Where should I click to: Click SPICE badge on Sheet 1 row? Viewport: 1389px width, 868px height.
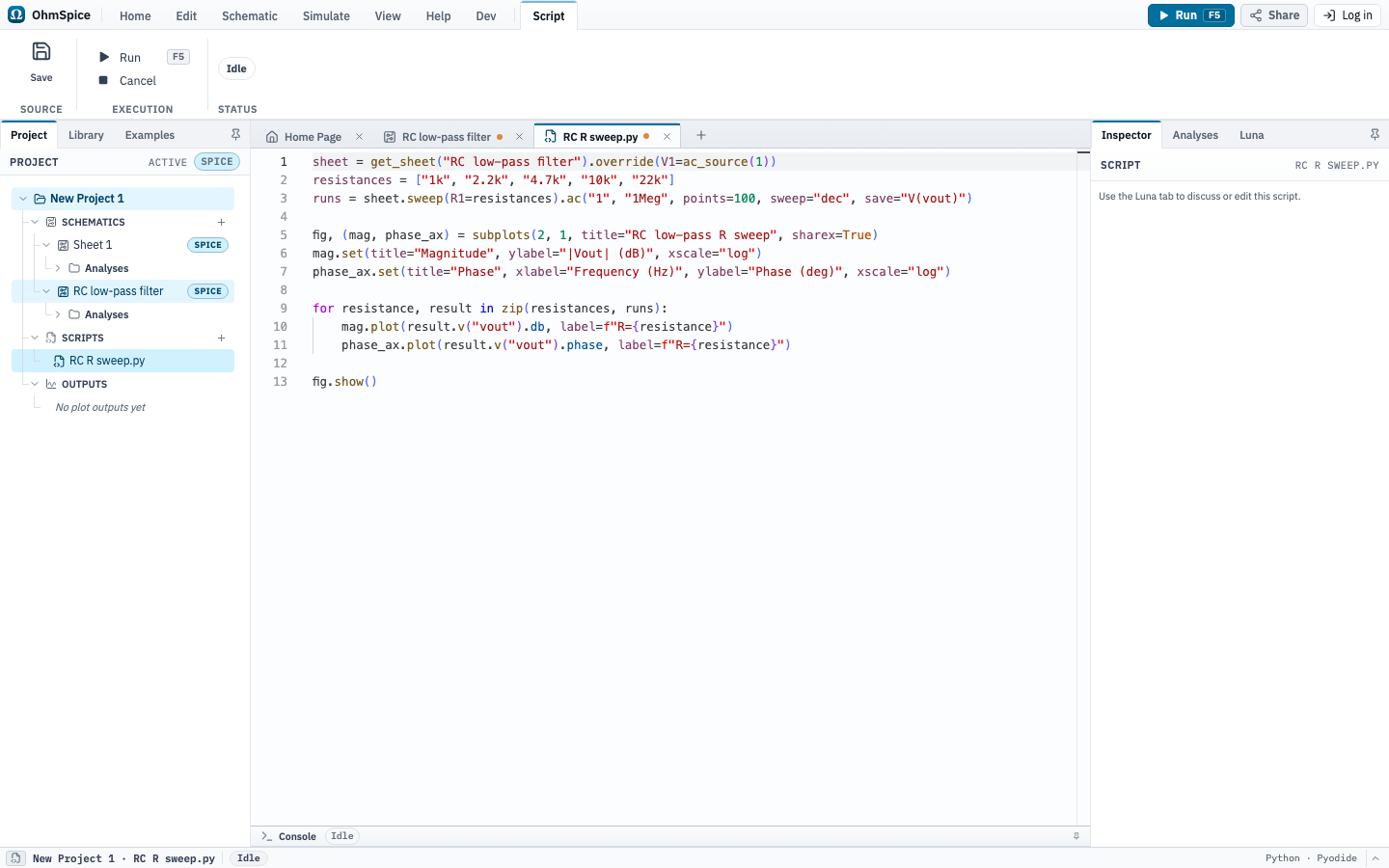pyautogui.click(x=207, y=245)
